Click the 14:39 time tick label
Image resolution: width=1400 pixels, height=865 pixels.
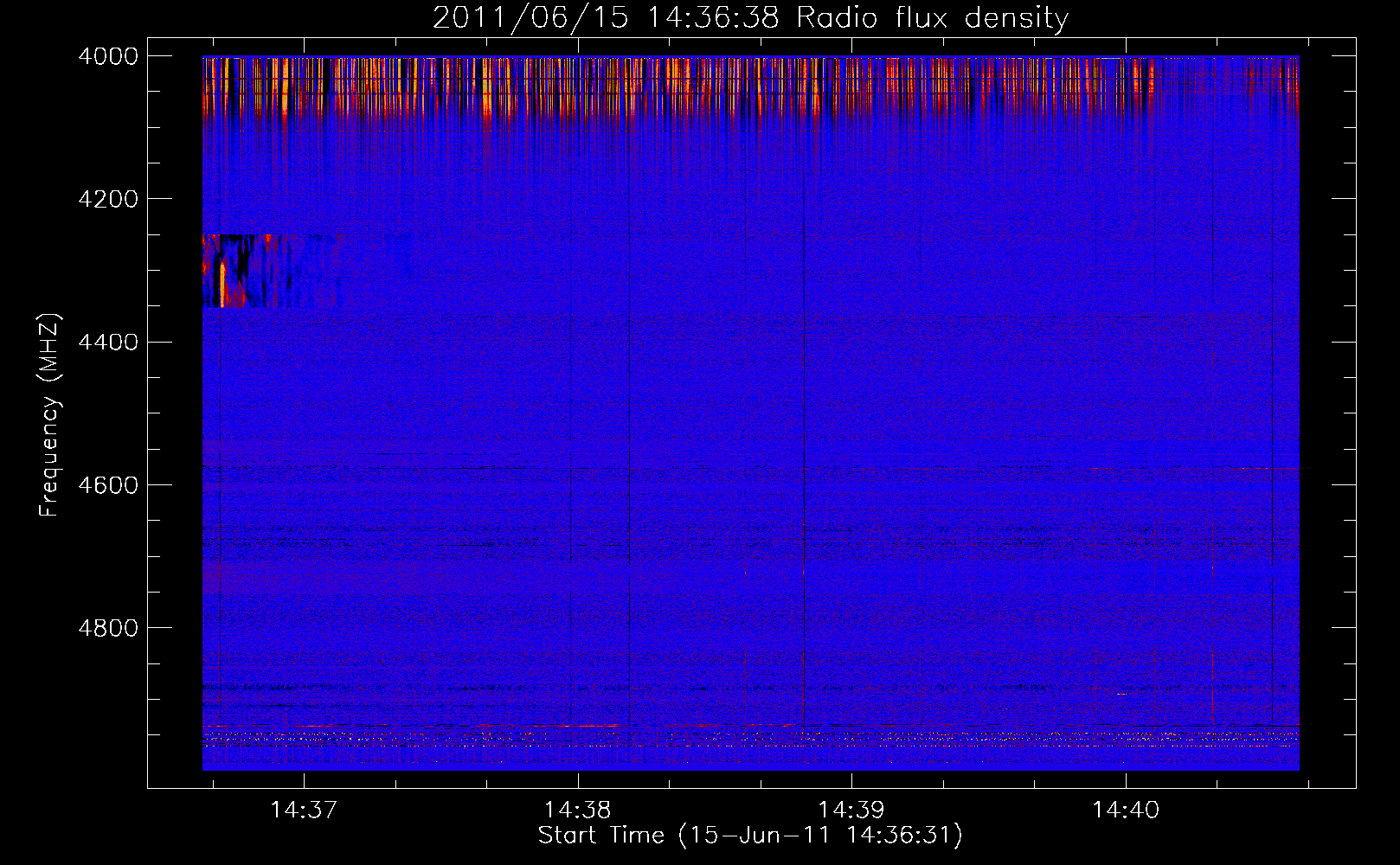pos(851,811)
